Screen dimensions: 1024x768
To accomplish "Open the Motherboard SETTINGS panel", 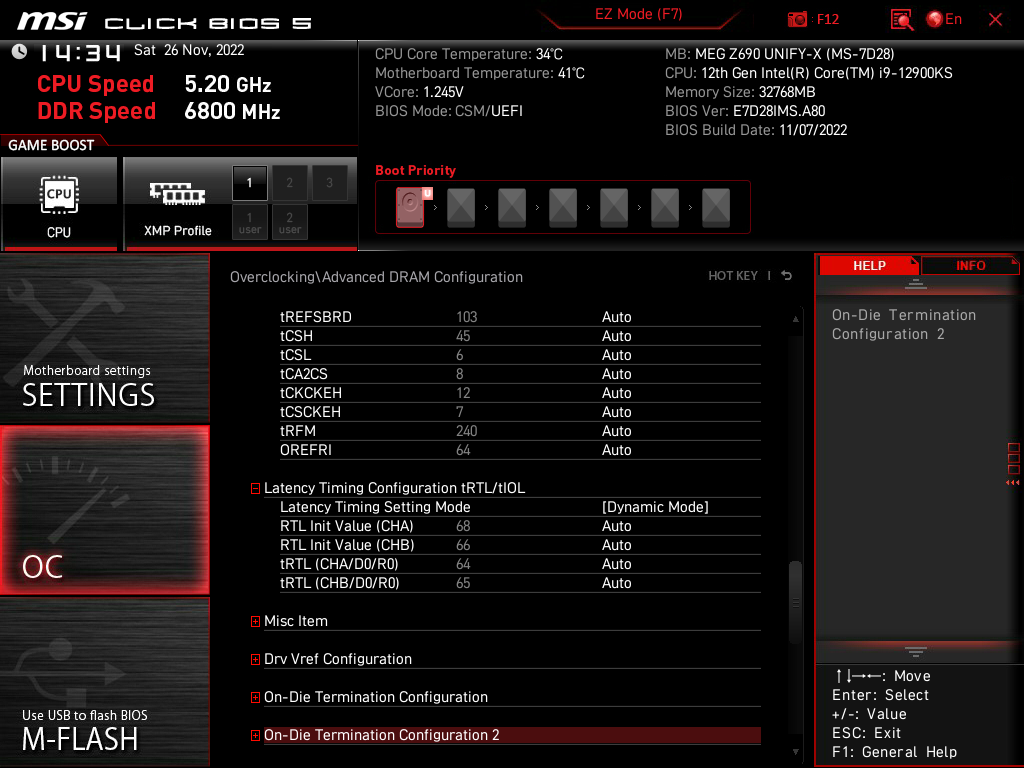I will 104,338.
